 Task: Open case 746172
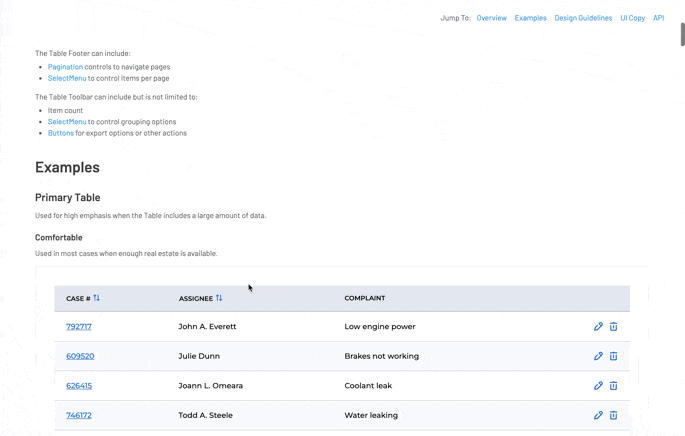[x=79, y=415]
